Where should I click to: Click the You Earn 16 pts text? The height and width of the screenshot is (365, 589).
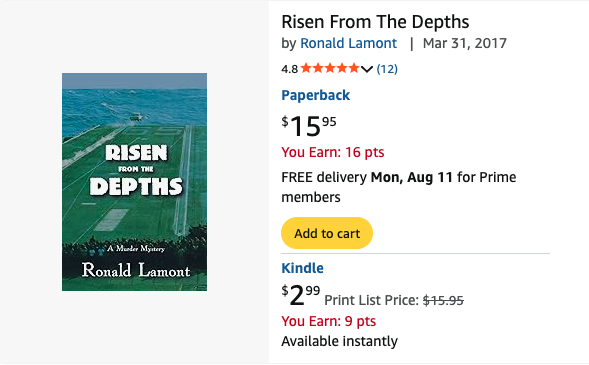(x=333, y=152)
